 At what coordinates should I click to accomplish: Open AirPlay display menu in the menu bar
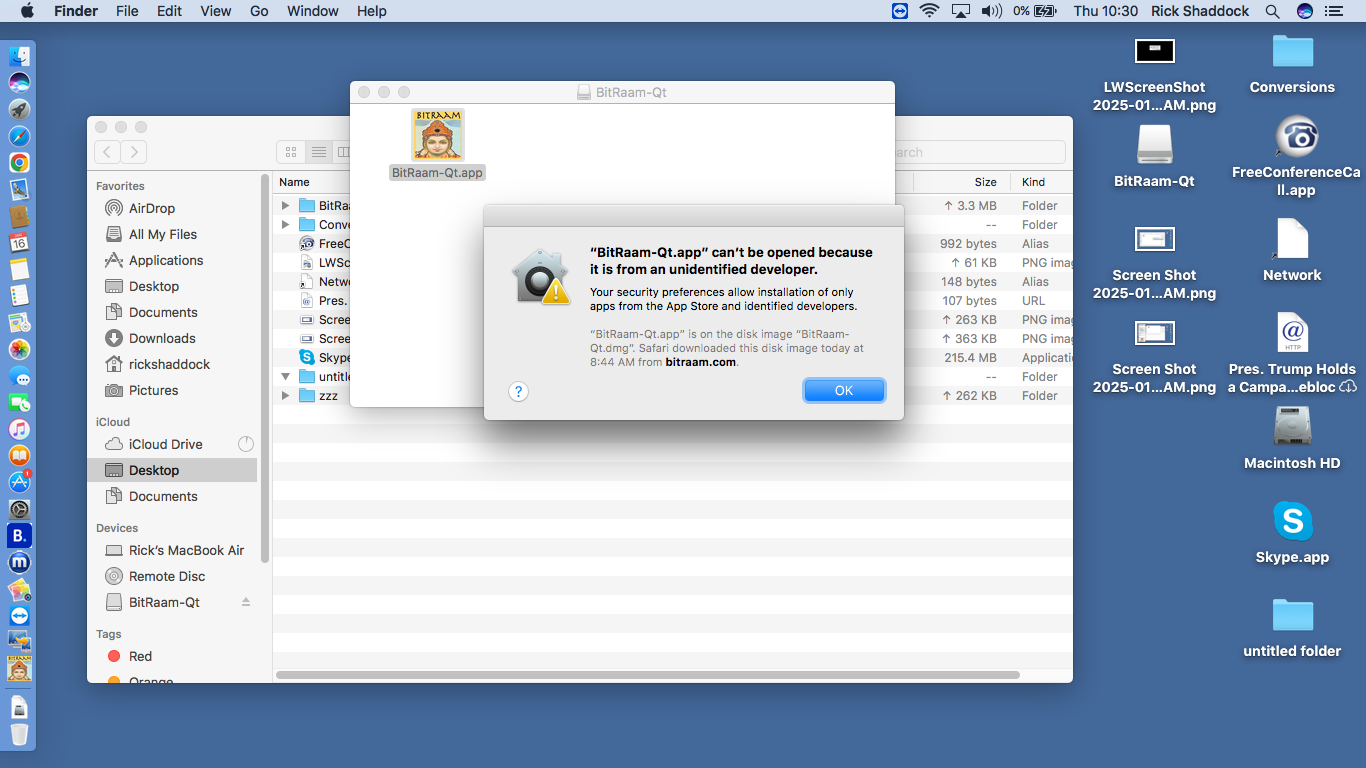pos(961,11)
